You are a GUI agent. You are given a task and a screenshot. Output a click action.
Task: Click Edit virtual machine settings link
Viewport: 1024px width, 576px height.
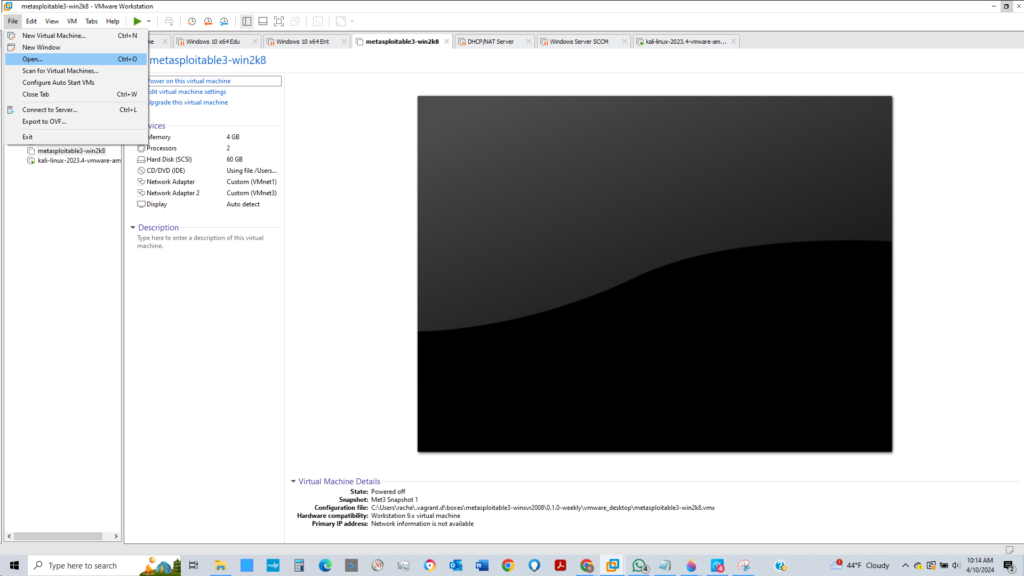click(x=187, y=92)
